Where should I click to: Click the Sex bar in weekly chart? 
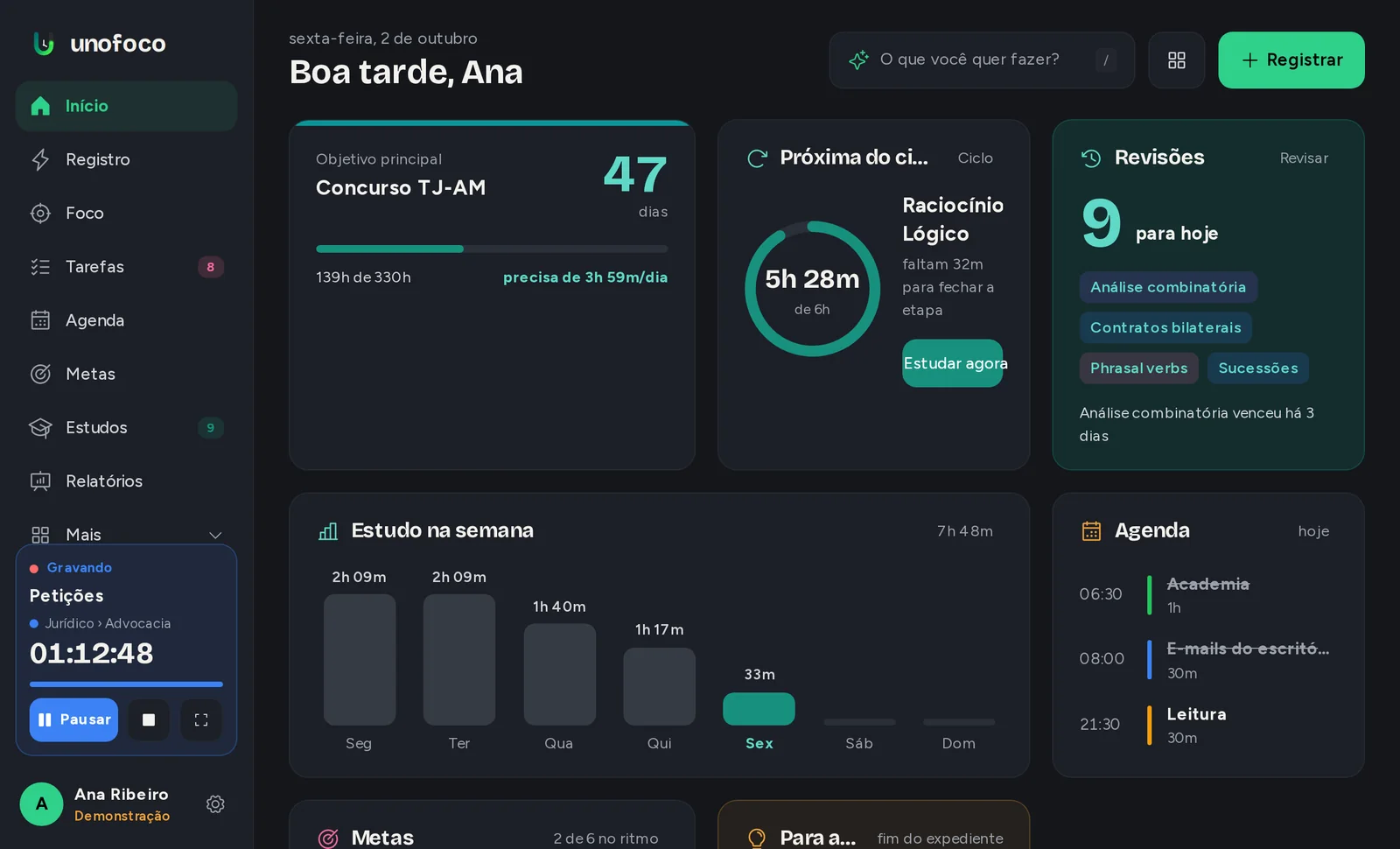click(x=759, y=709)
